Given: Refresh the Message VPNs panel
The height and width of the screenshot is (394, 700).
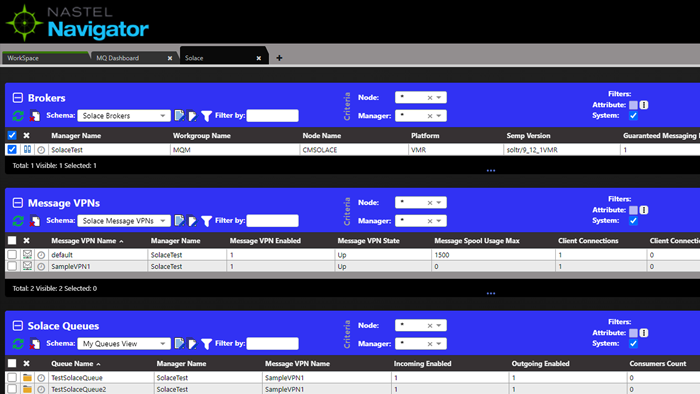Looking at the screenshot, I should 18,221.
